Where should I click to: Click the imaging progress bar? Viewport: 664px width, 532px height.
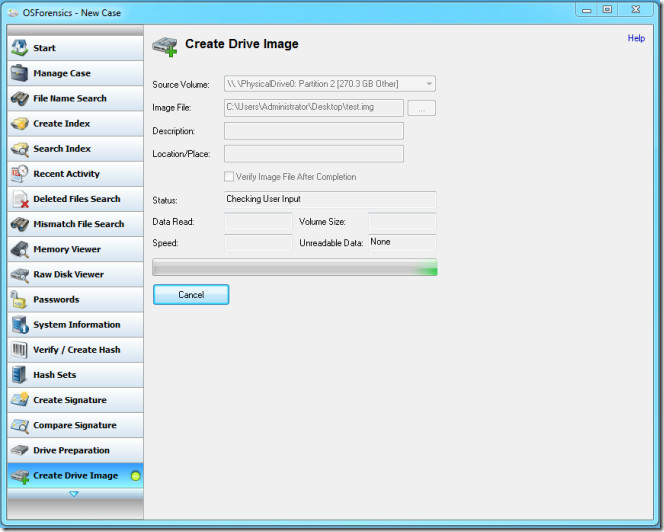(x=295, y=267)
